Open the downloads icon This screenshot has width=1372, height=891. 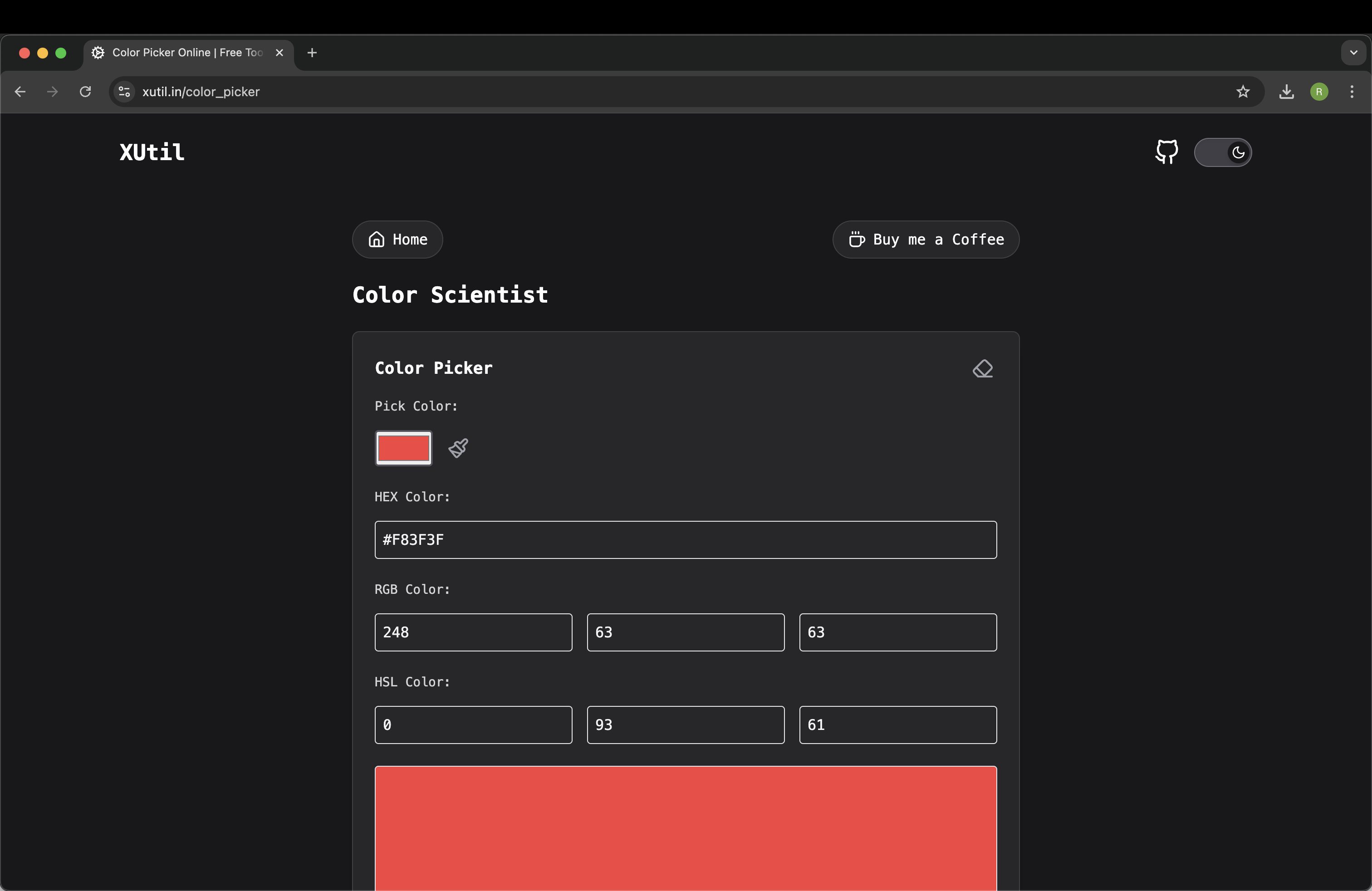(x=1286, y=92)
